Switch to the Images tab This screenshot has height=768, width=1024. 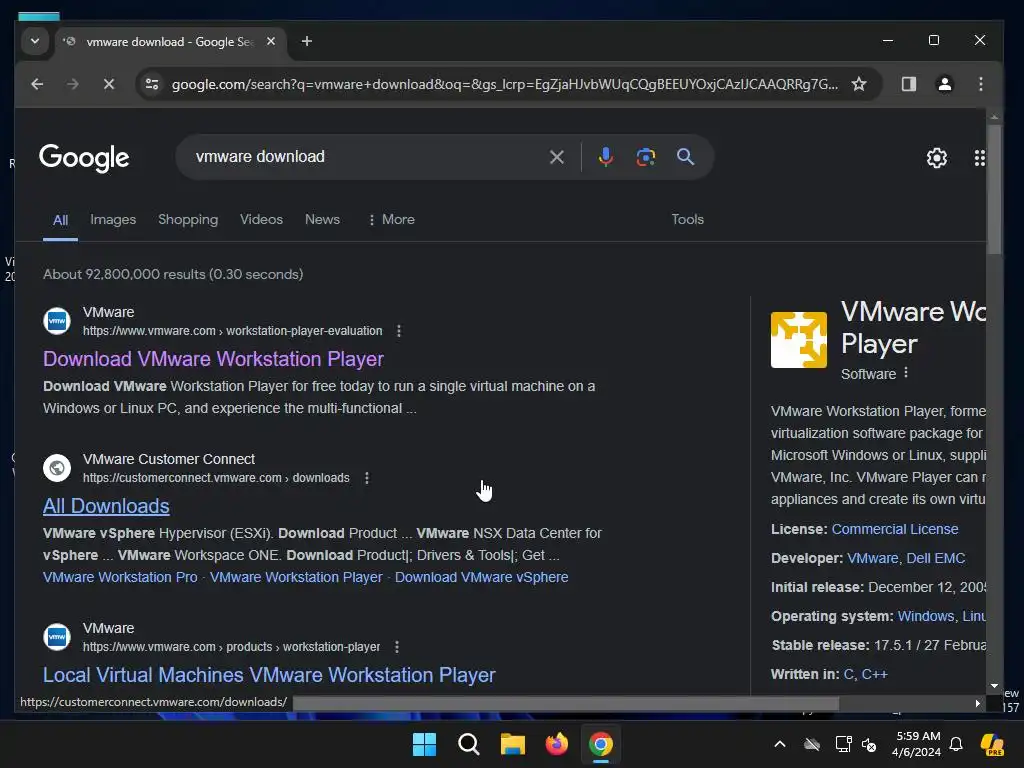(113, 219)
